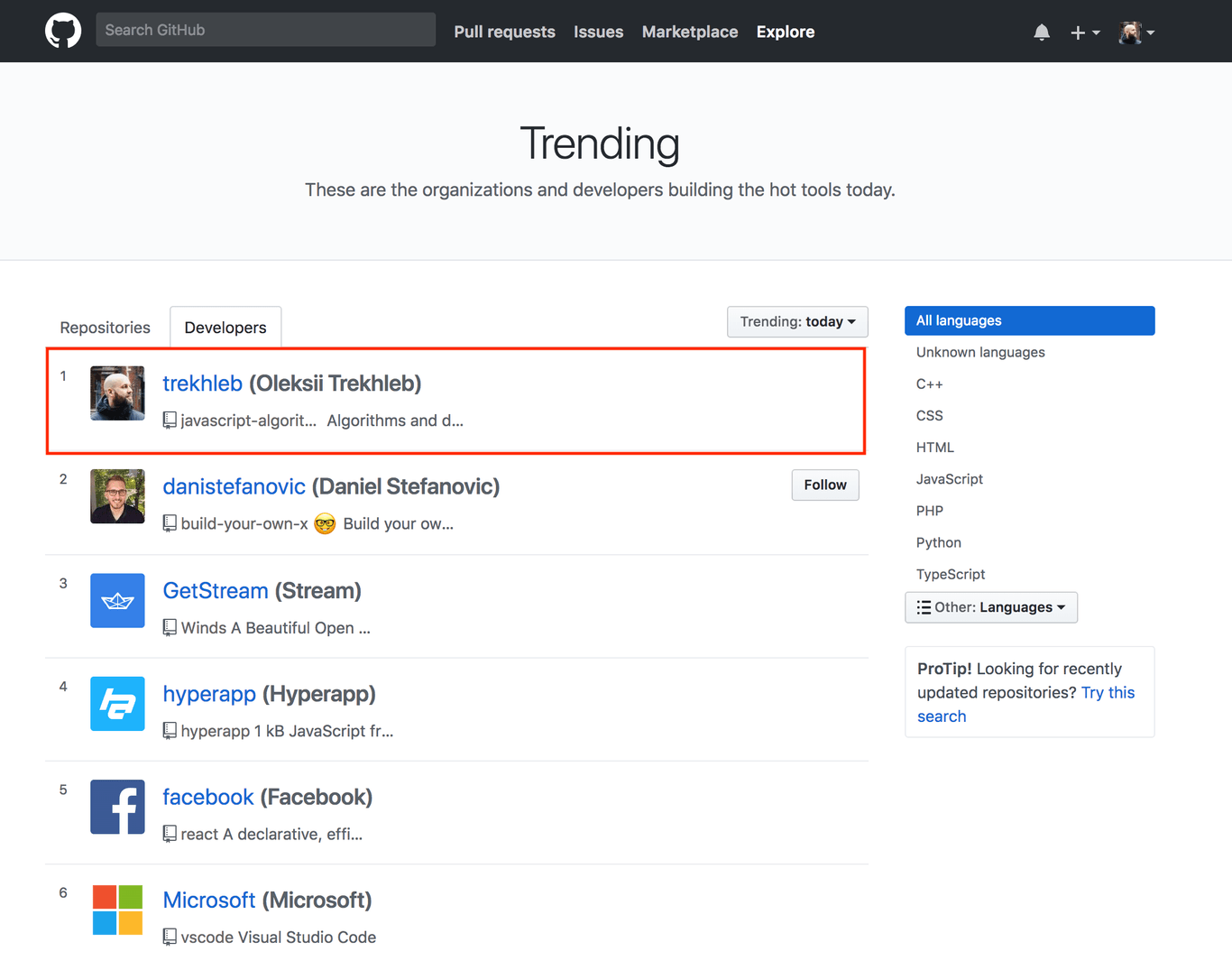The height and width of the screenshot is (961, 1232).
Task: Open the user avatar profile menu
Action: [1136, 32]
